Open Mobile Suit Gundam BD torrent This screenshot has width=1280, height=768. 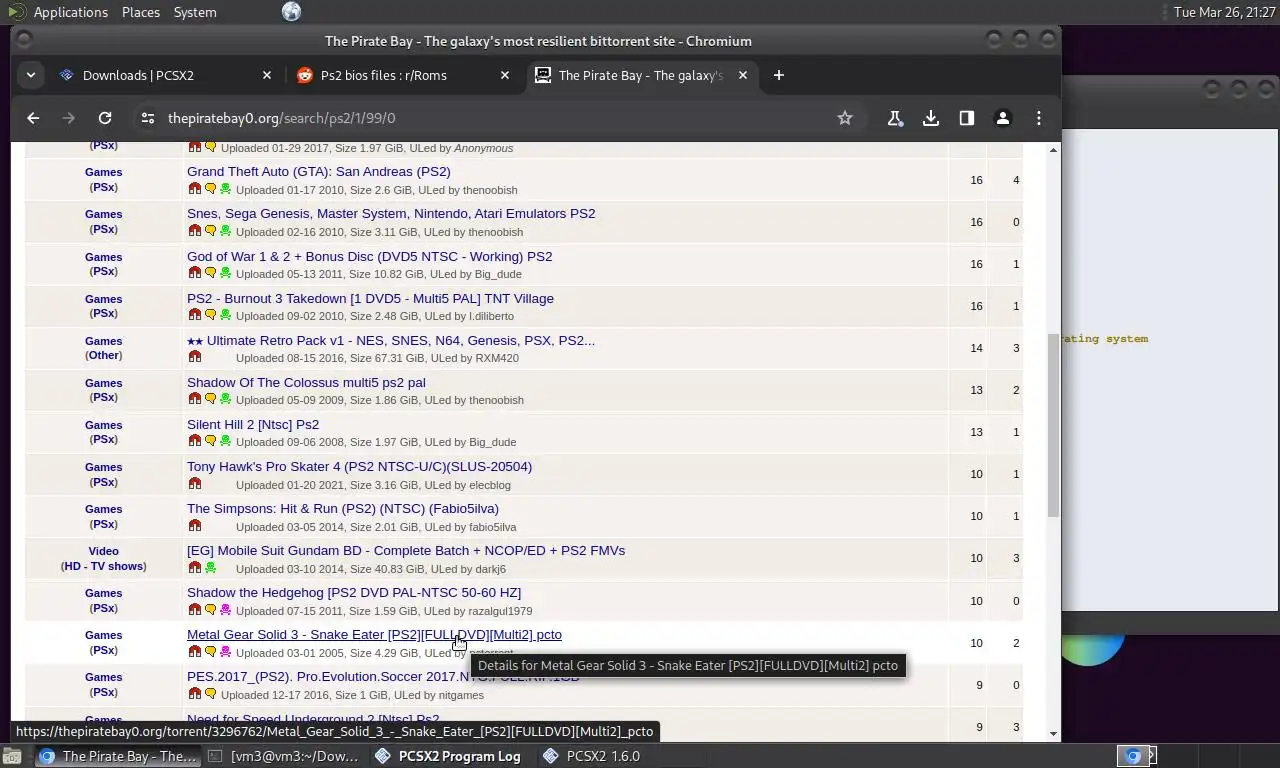pyautogui.click(x=406, y=550)
